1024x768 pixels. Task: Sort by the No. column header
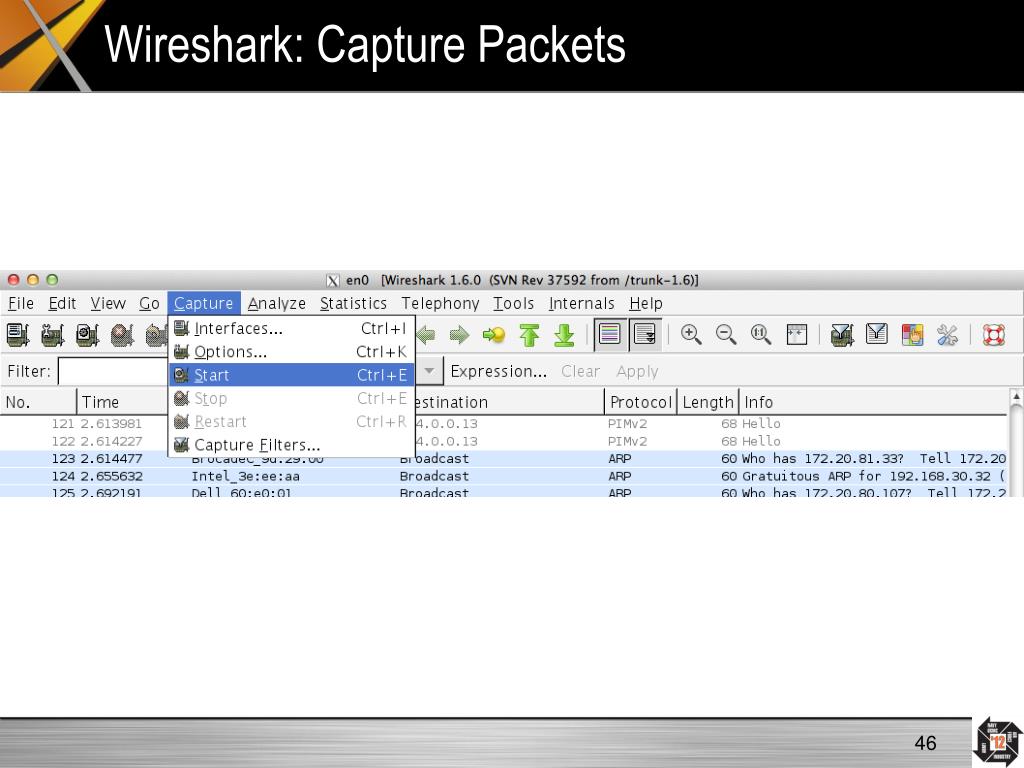[39, 402]
